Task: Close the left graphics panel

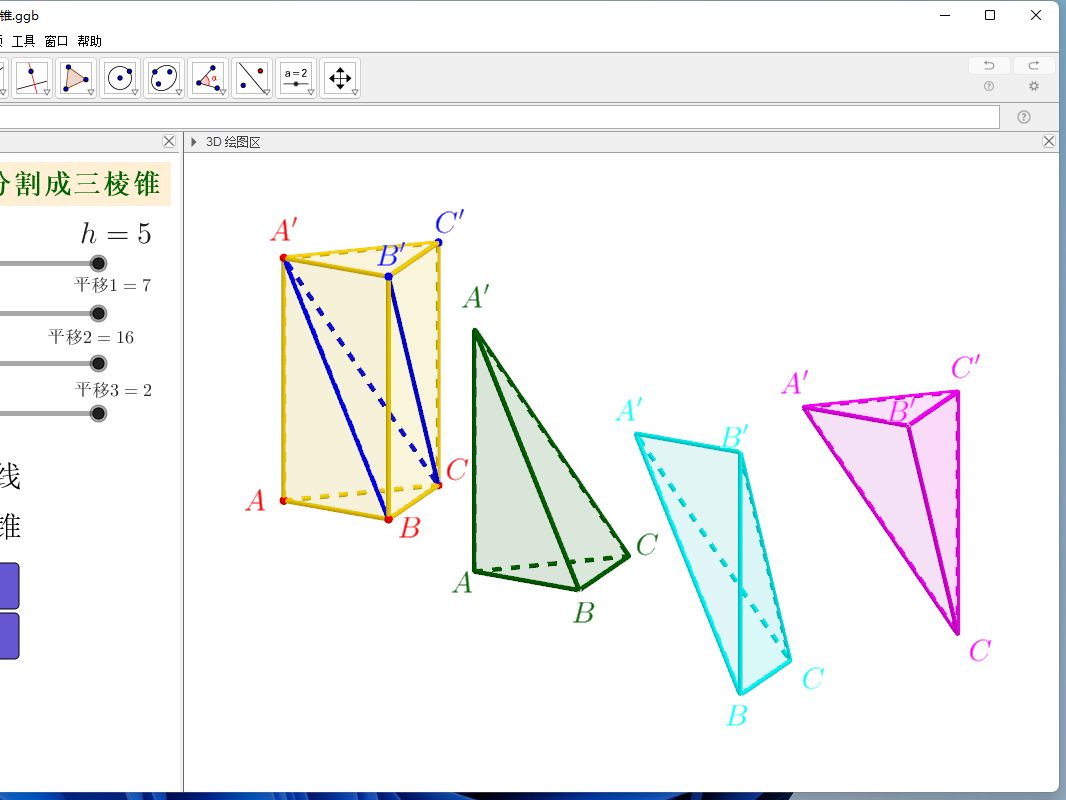Action: point(169,141)
